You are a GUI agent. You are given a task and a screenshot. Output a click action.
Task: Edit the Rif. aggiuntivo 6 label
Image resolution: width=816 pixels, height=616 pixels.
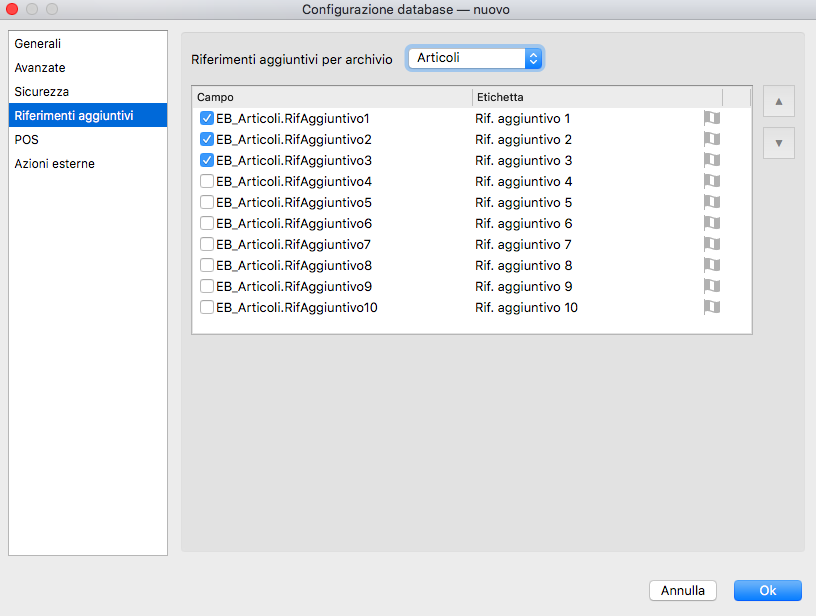(x=524, y=223)
